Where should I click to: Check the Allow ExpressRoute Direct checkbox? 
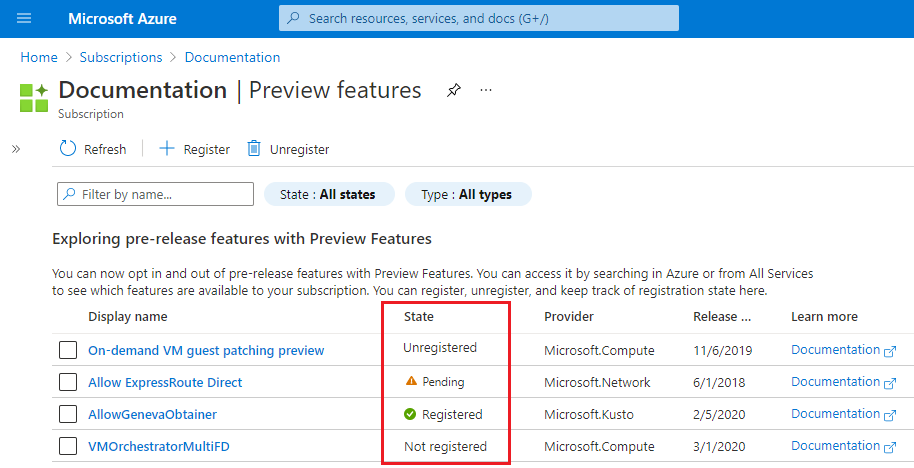(x=68, y=382)
